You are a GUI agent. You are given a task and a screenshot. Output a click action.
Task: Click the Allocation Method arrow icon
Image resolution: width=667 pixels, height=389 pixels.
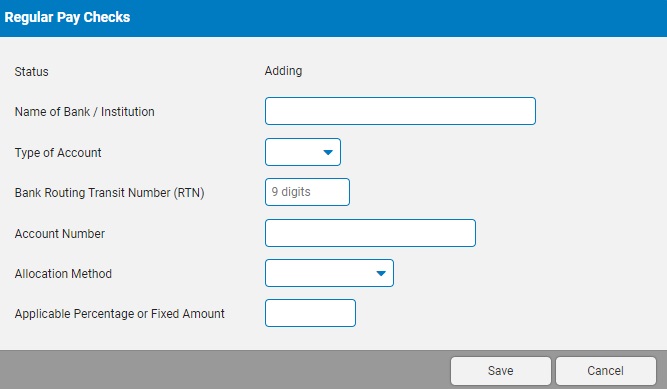tap(381, 273)
